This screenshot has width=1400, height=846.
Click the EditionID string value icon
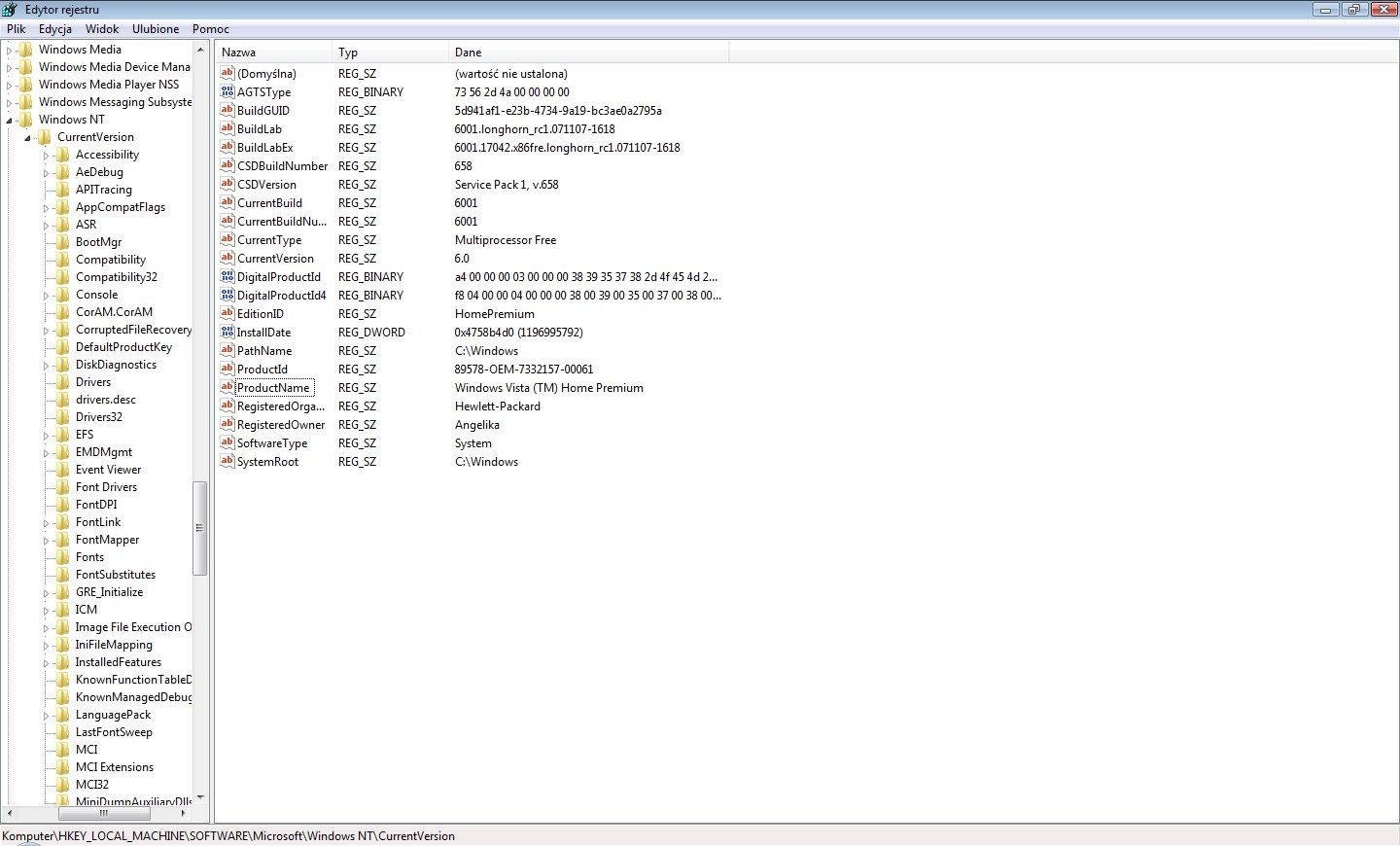pyautogui.click(x=227, y=313)
